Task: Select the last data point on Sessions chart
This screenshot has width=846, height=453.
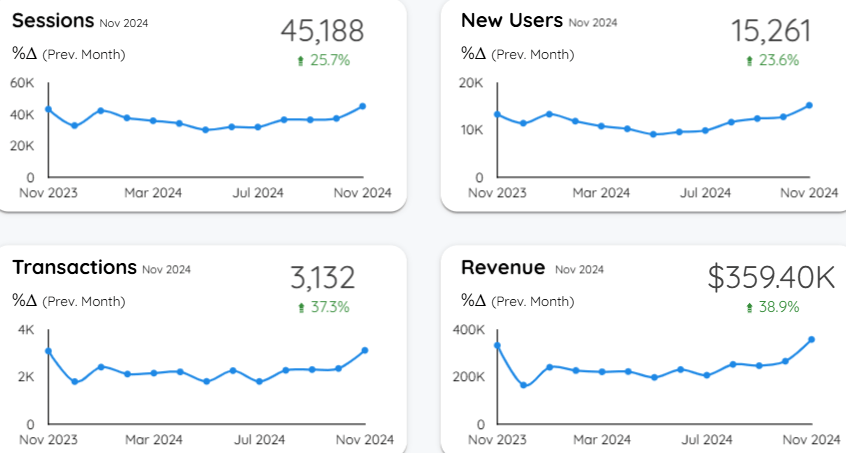Action: [x=362, y=106]
